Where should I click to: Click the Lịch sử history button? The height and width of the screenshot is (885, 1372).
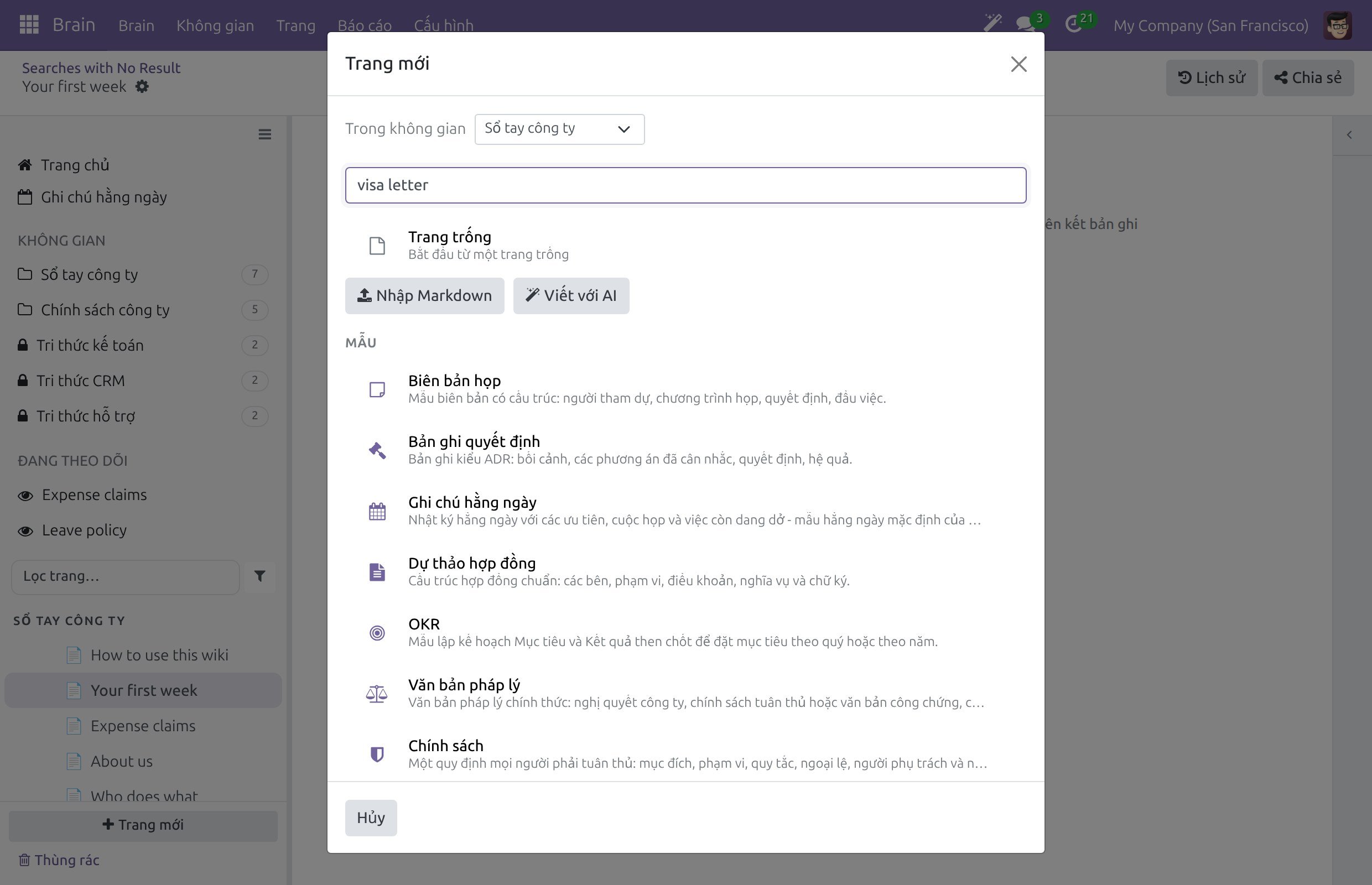pyautogui.click(x=1212, y=77)
